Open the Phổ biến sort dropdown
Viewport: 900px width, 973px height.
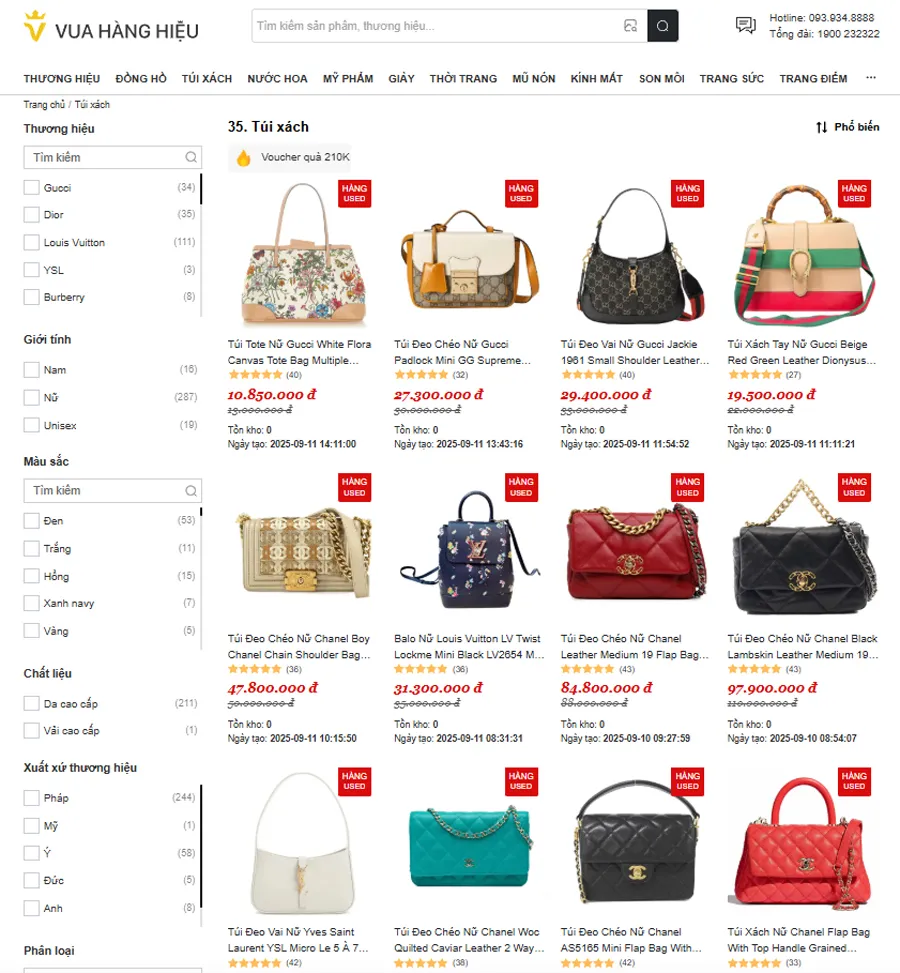pyautogui.click(x=847, y=127)
